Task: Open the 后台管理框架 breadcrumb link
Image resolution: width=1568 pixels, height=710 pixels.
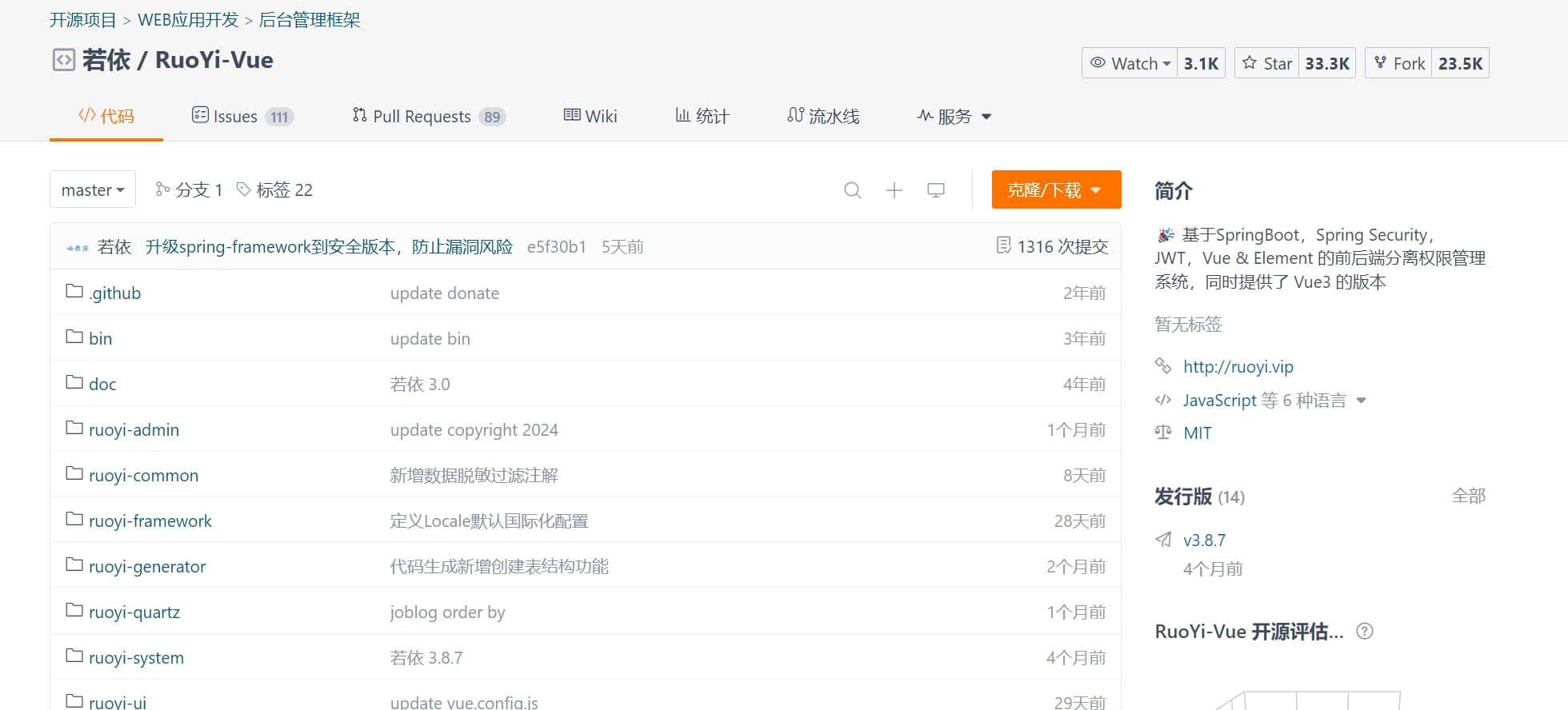Action: pyautogui.click(x=310, y=20)
